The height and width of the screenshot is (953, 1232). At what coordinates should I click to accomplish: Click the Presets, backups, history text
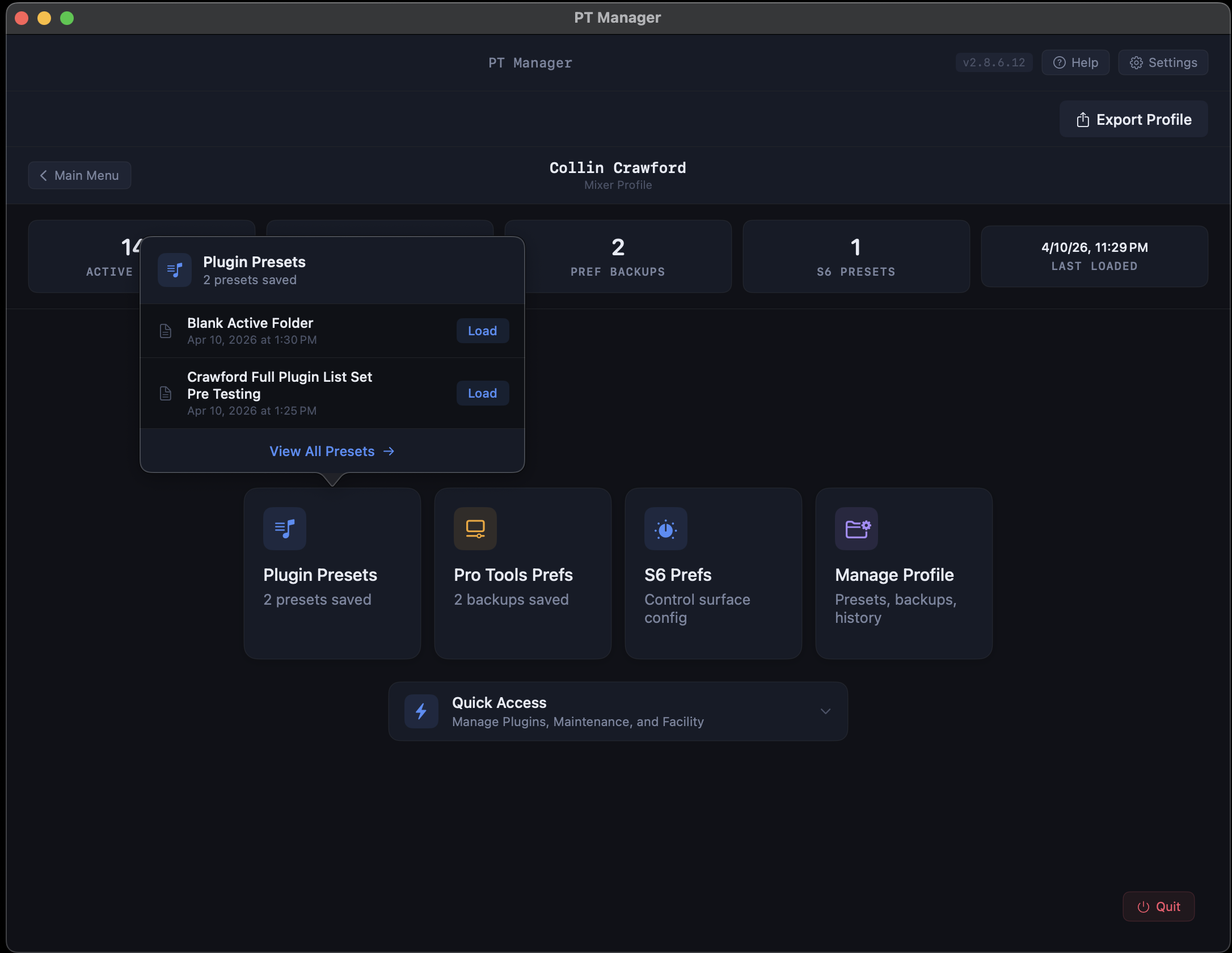pyautogui.click(x=896, y=609)
